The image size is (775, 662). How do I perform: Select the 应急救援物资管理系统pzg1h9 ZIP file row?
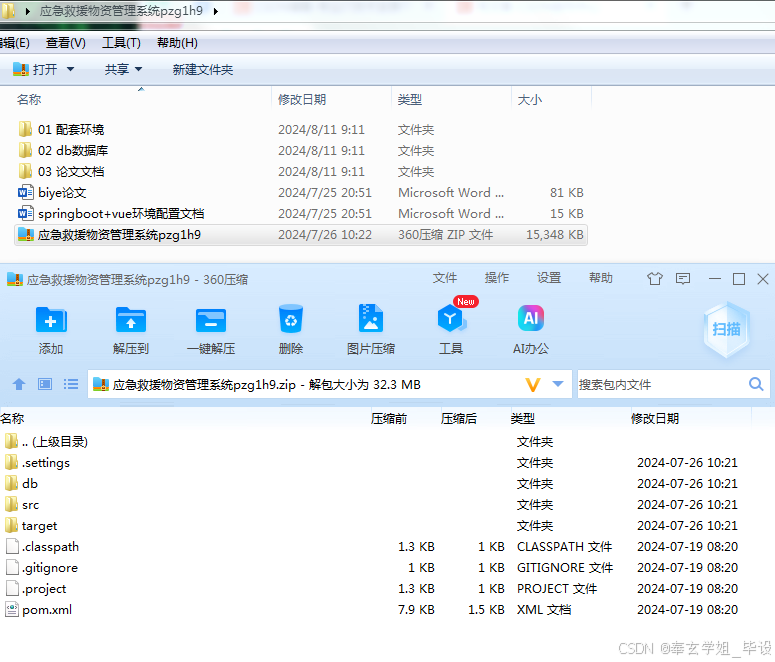301,235
